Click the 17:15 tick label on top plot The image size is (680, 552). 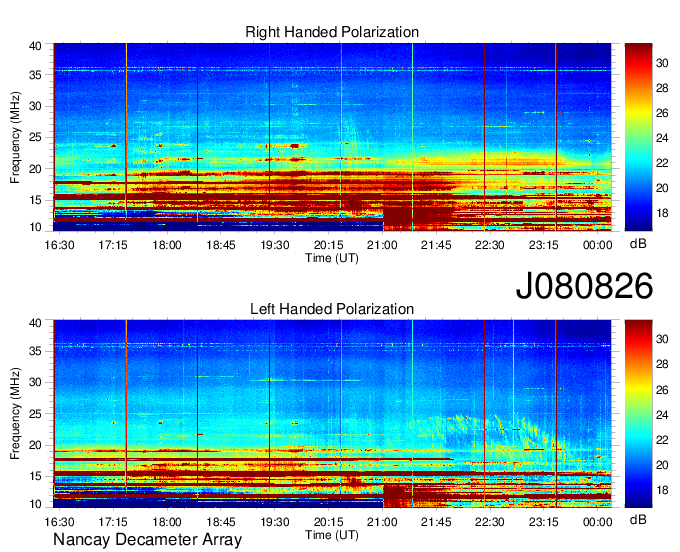point(113,245)
